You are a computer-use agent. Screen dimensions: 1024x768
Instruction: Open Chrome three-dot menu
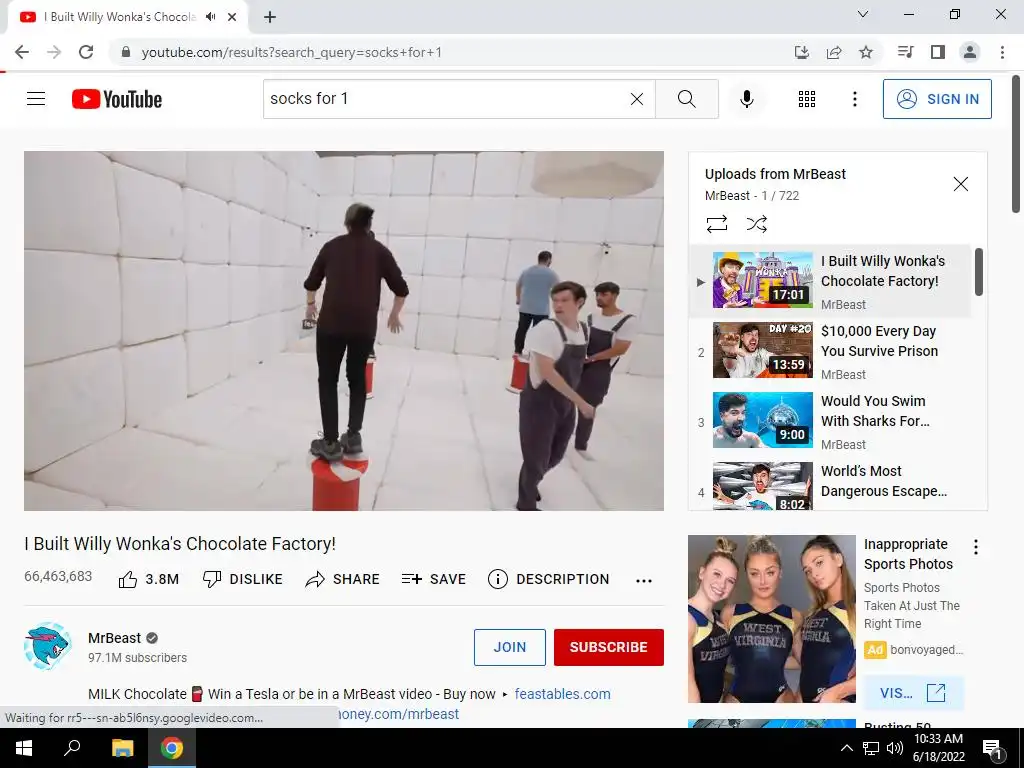1002,52
